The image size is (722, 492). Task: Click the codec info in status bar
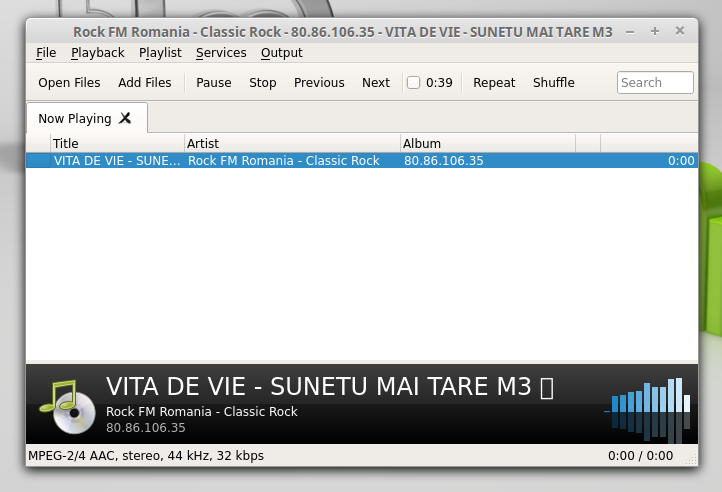[146, 456]
